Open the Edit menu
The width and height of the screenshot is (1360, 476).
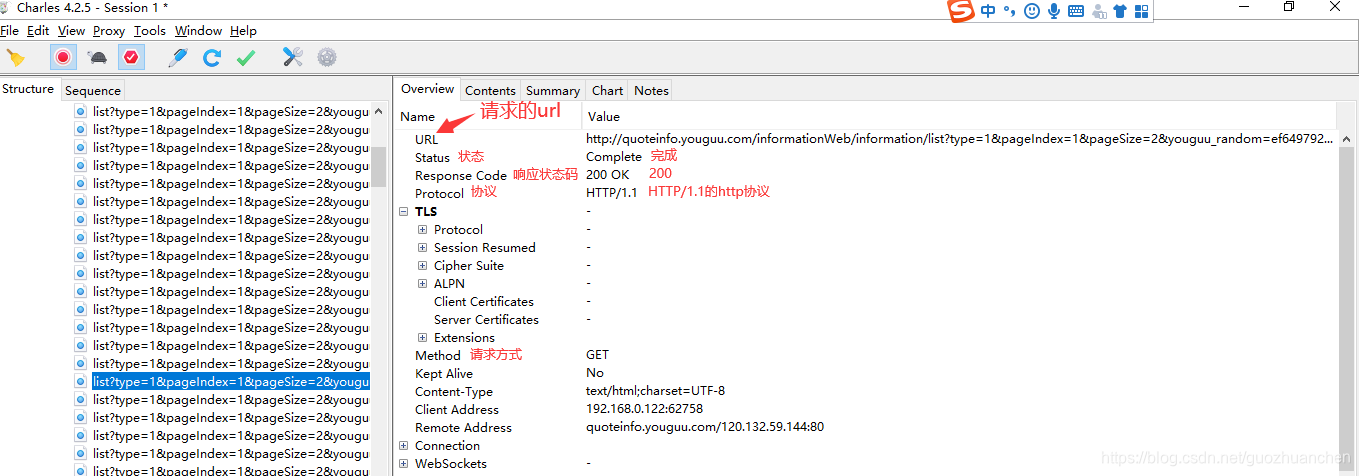pos(38,31)
